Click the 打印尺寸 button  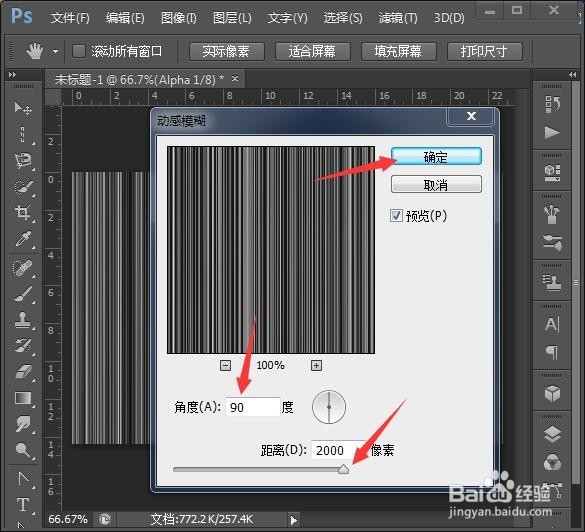[x=484, y=51]
